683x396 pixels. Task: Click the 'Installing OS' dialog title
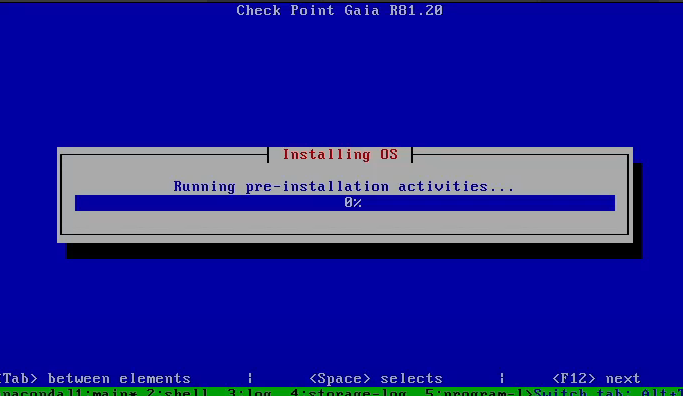pyautogui.click(x=340, y=155)
